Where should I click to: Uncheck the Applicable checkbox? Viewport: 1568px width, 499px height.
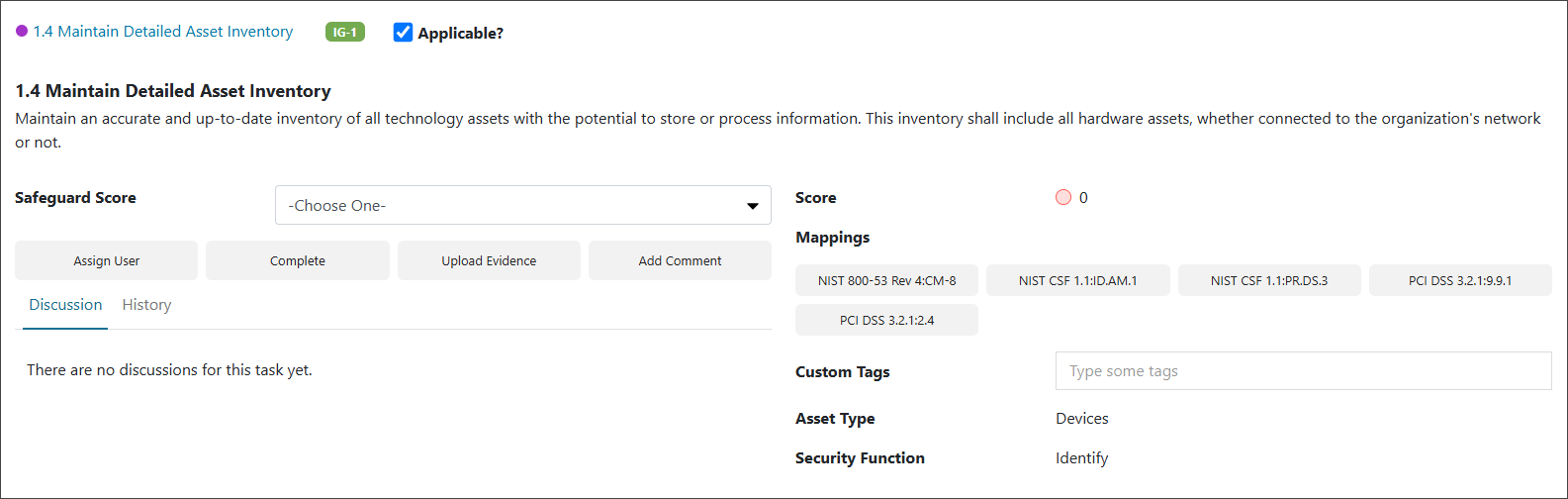403,33
